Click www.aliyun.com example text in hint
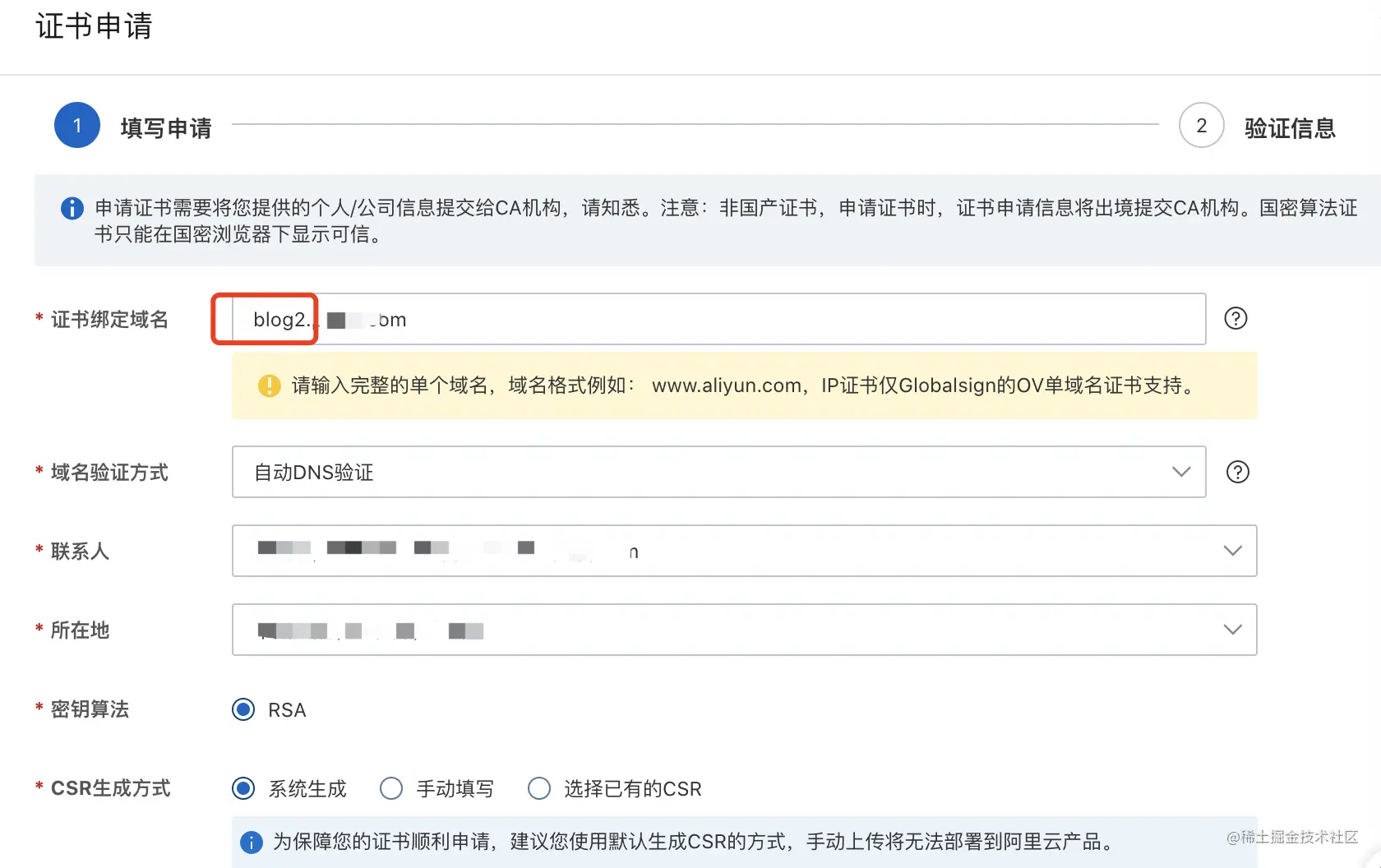1381x868 pixels. [x=727, y=386]
